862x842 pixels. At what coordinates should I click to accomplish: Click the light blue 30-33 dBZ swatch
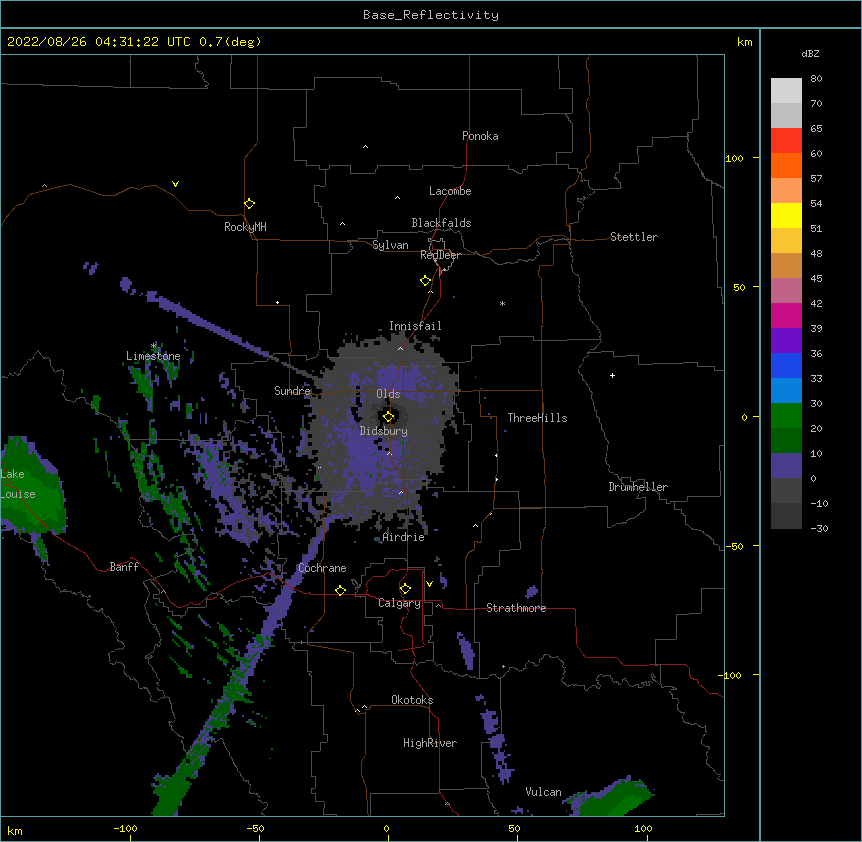point(786,391)
